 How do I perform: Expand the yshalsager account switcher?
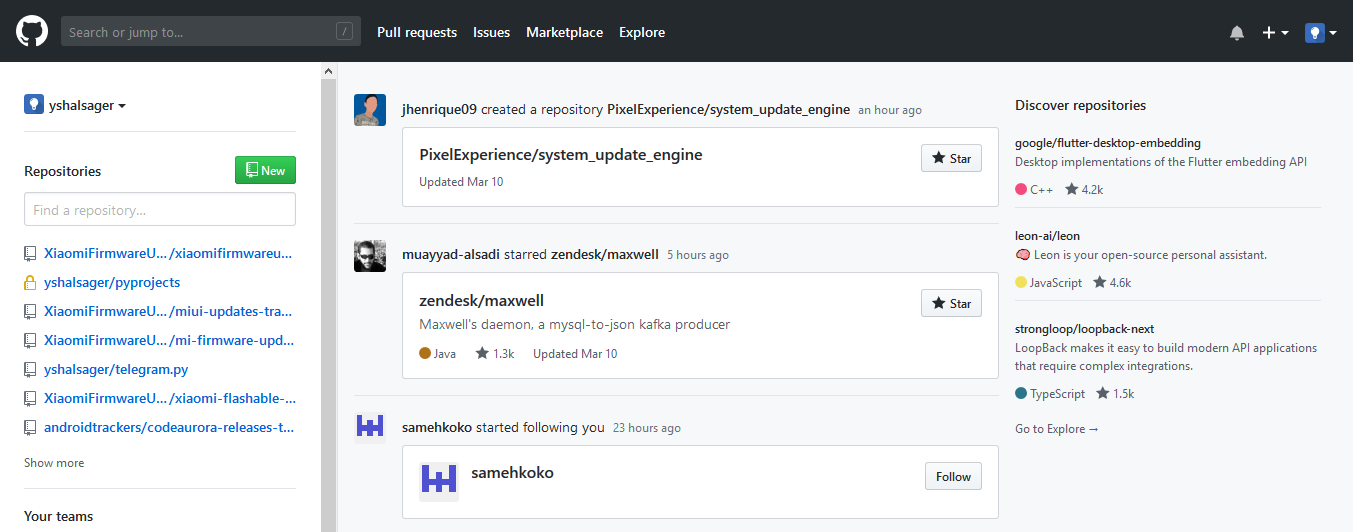click(x=75, y=105)
